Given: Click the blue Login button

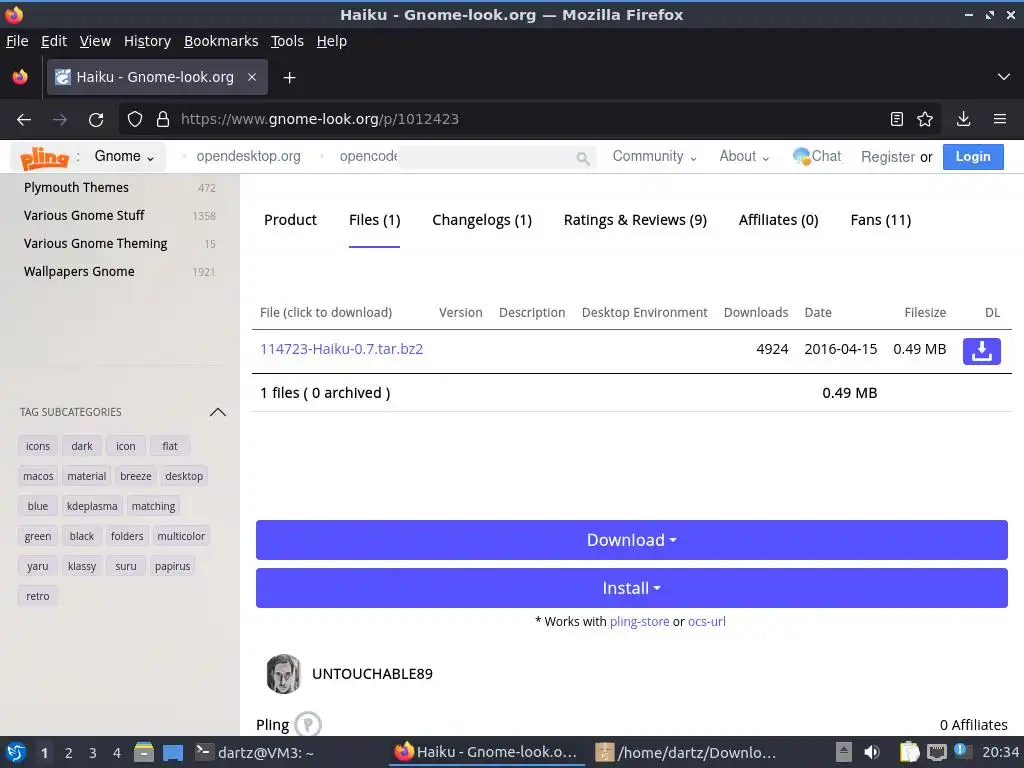Looking at the screenshot, I should [x=973, y=157].
